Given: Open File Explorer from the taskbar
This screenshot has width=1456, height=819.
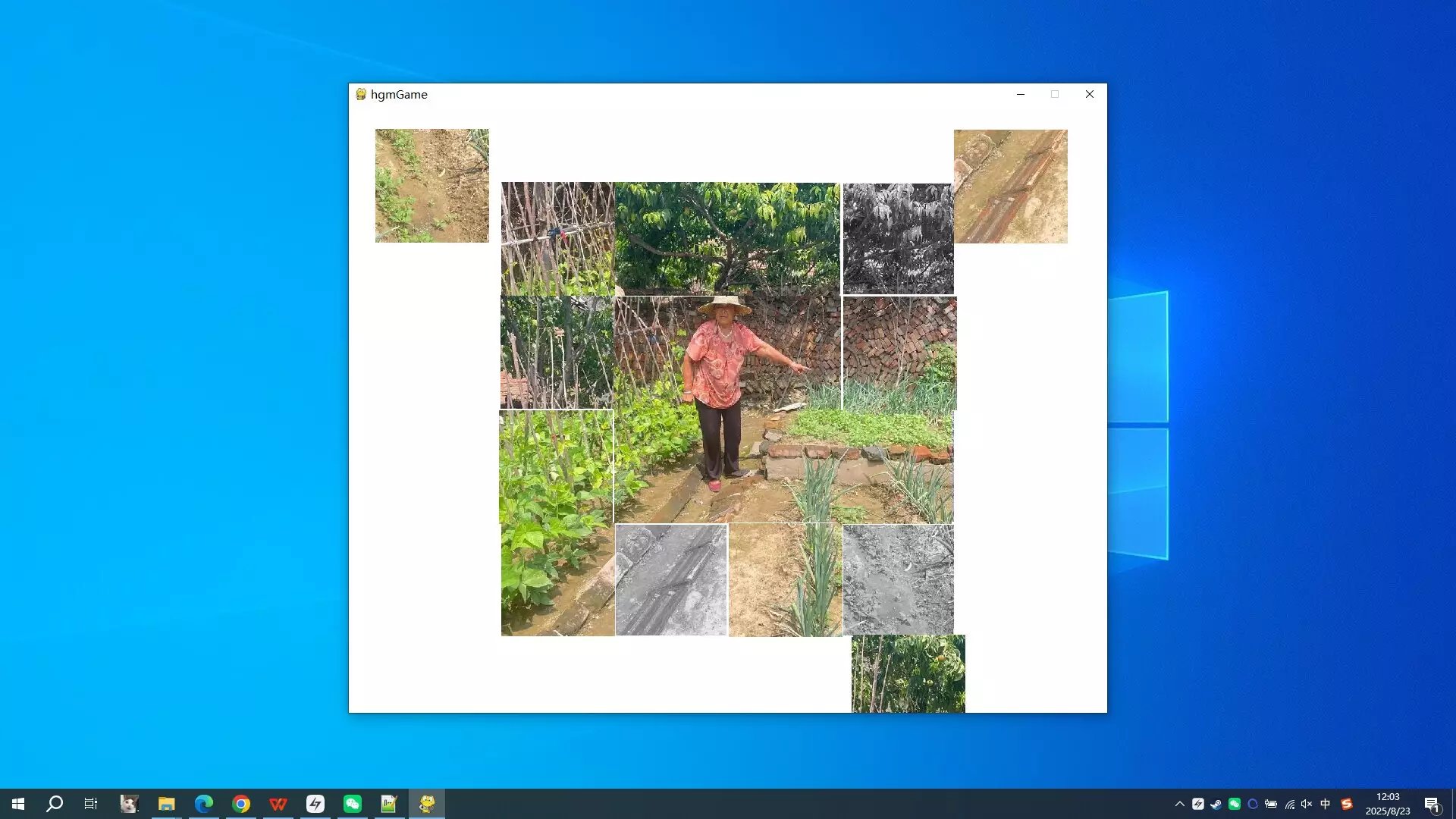Looking at the screenshot, I should tap(166, 804).
